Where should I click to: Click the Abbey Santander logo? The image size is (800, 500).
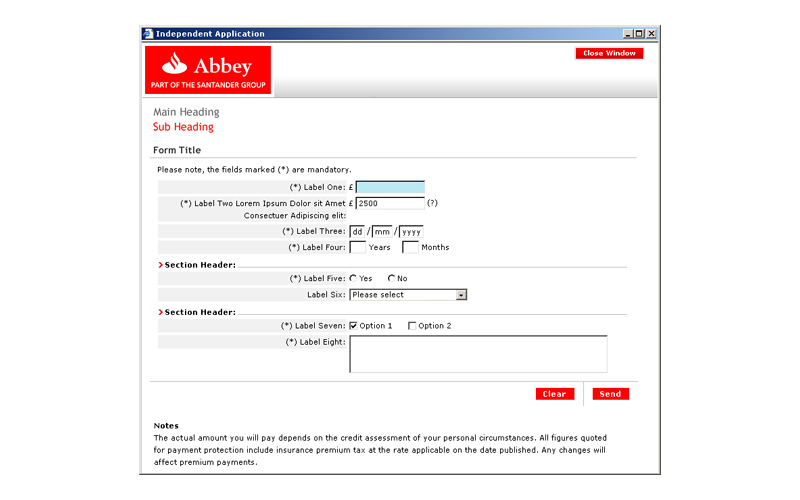[208, 70]
